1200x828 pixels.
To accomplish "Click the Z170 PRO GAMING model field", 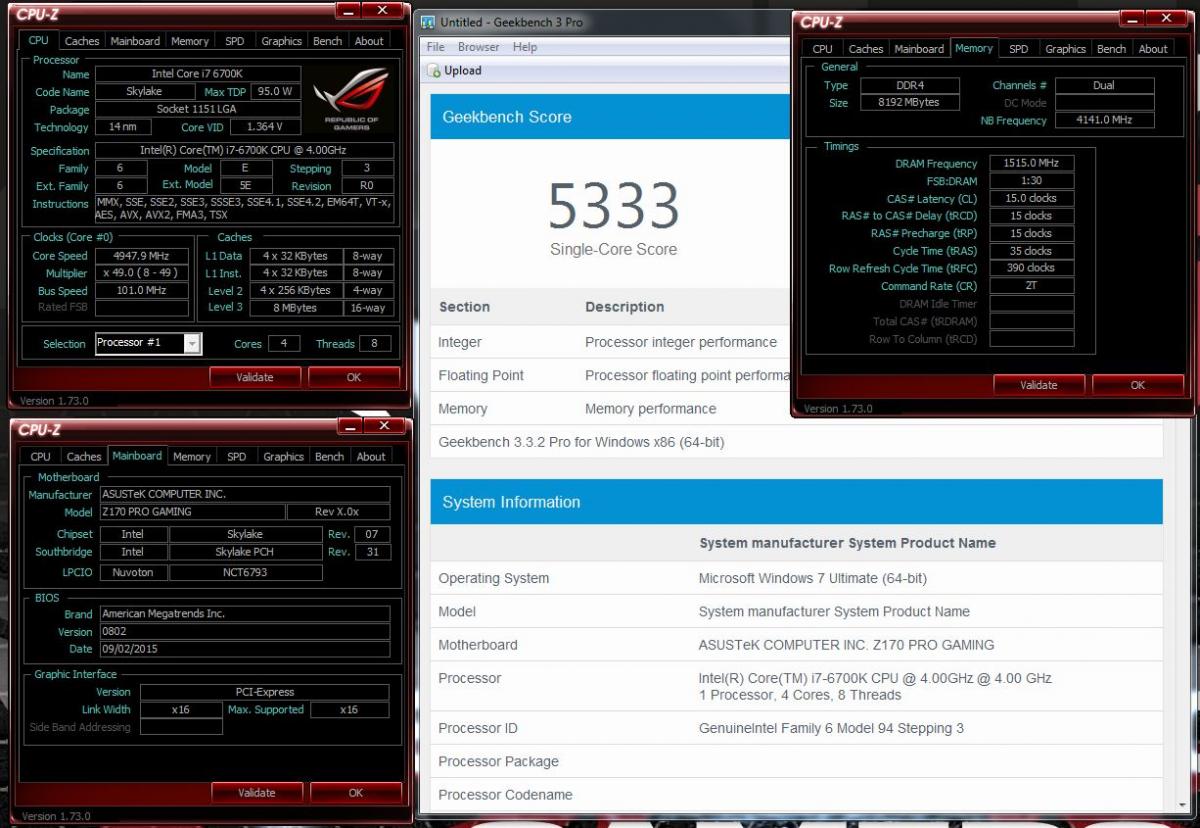I will point(190,512).
